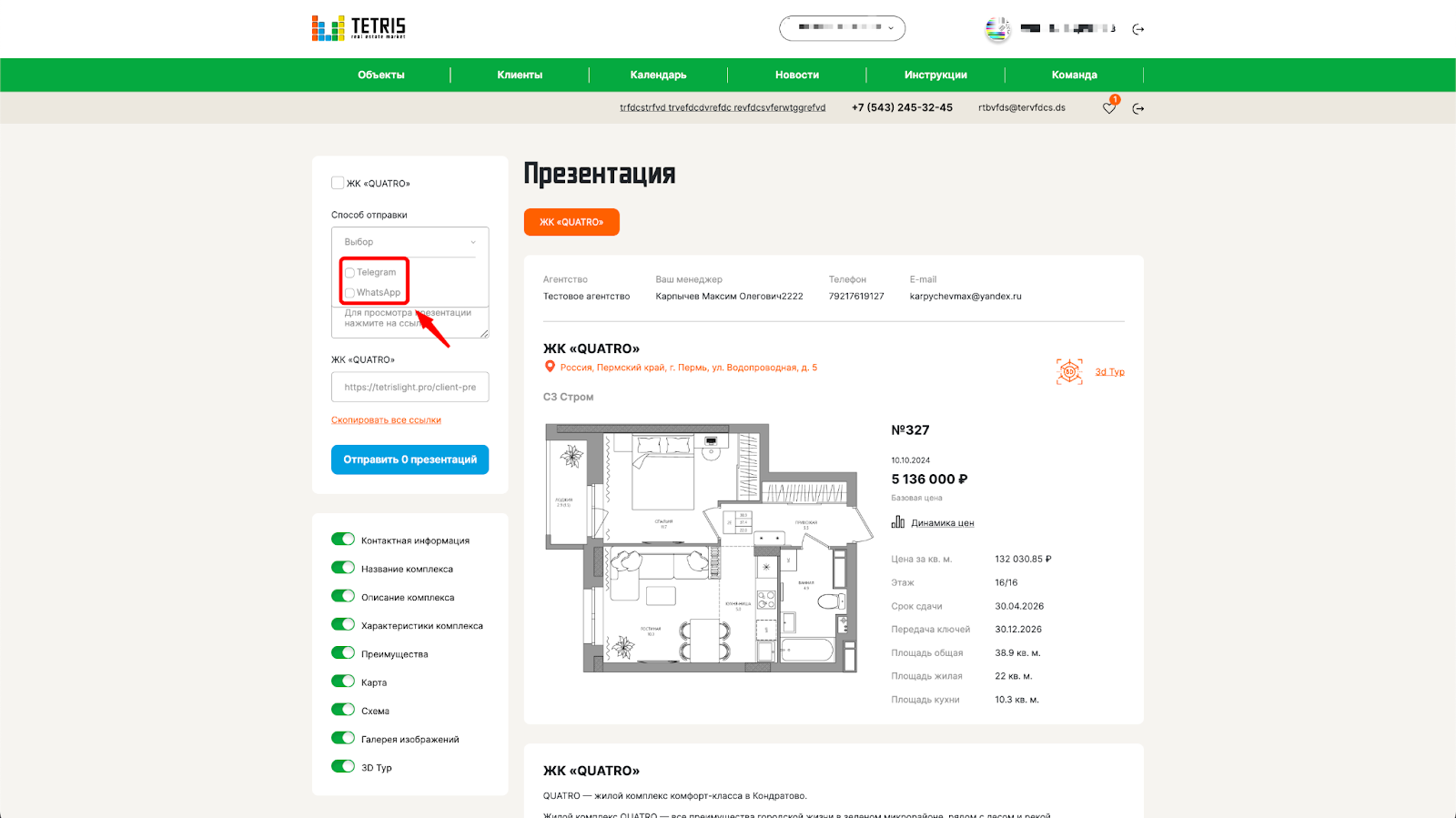Click the user avatar icon
1456x818 pixels.
pos(997,29)
